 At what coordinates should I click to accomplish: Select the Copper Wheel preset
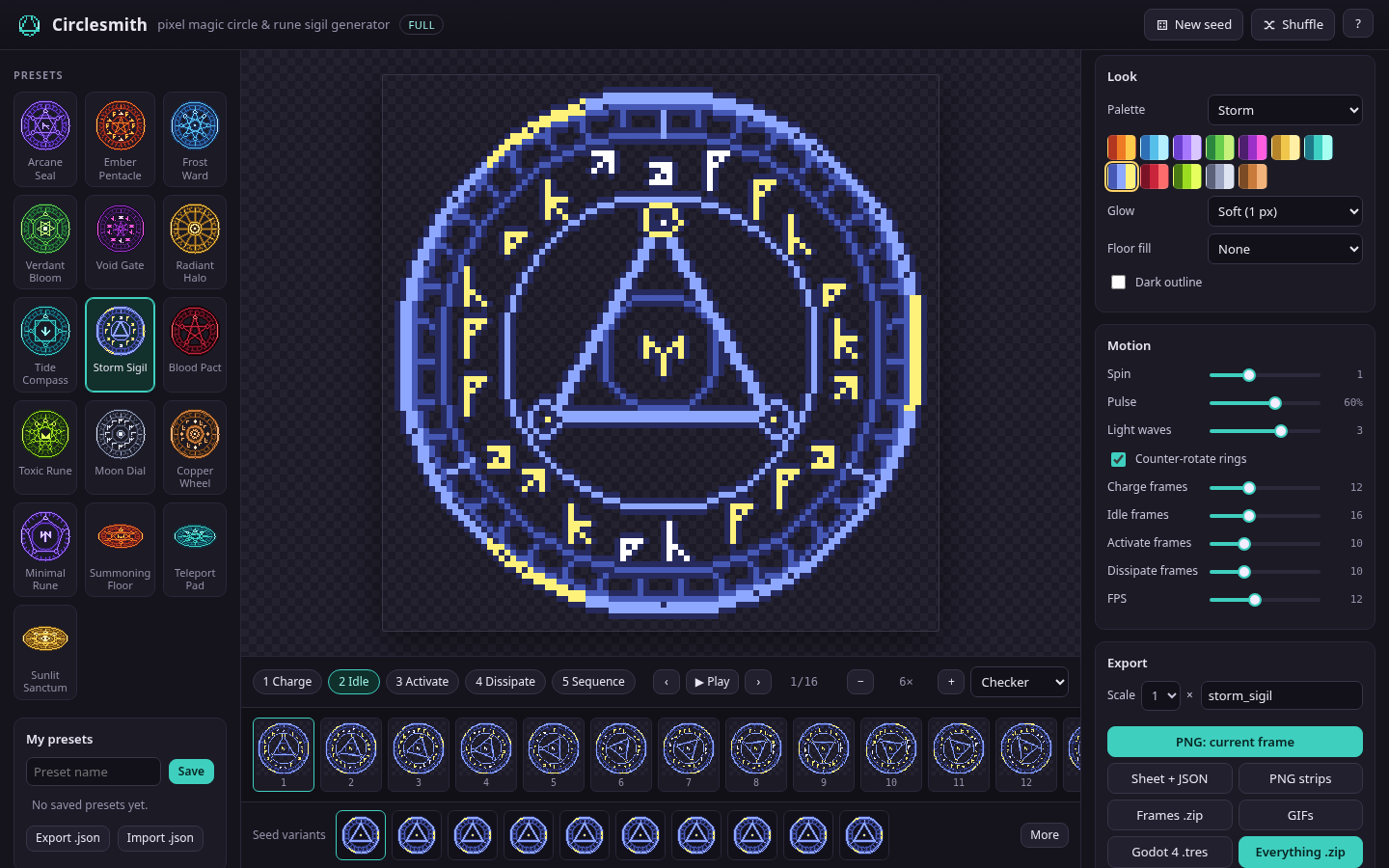pyautogui.click(x=195, y=448)
